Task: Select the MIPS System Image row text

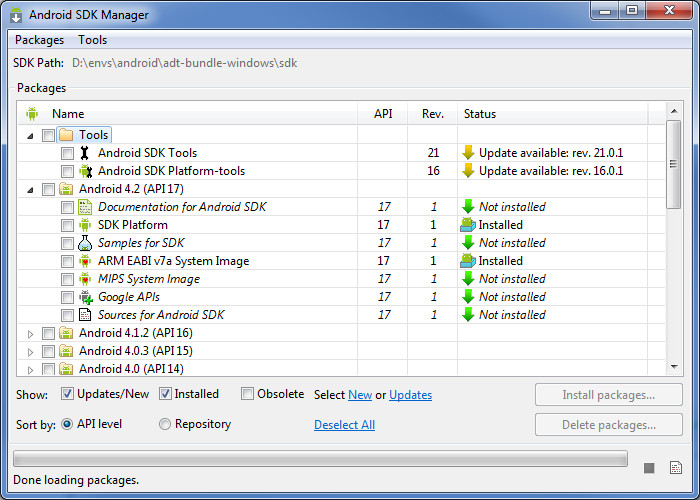Action: (x=149, y=279)
